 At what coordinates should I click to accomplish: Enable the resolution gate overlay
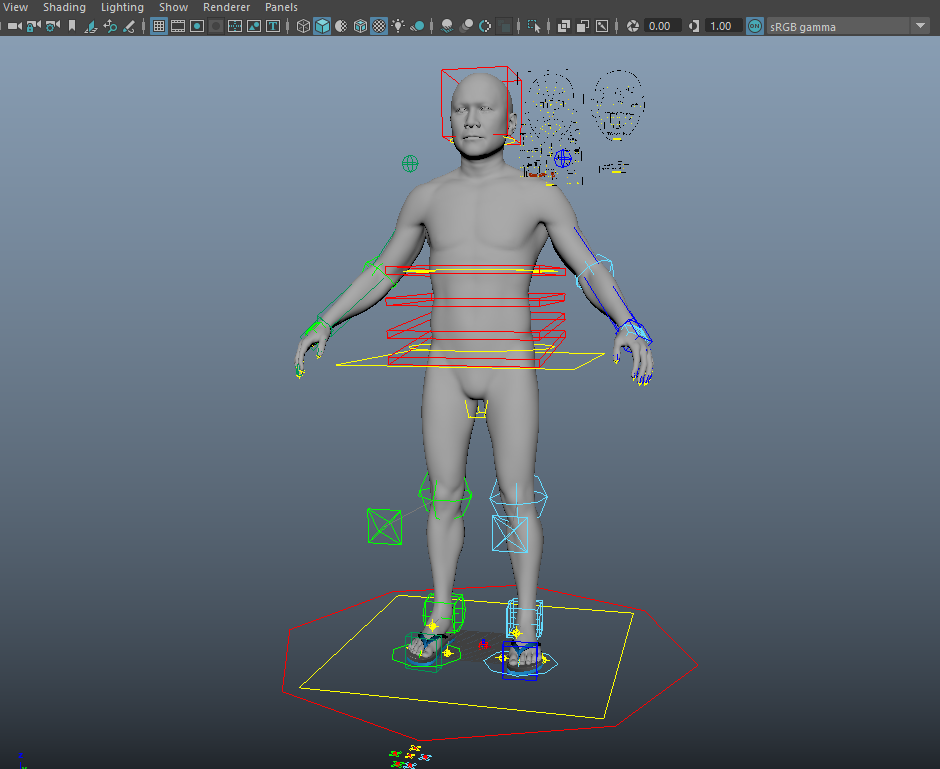pyautogui.click(x=196, y=26)
